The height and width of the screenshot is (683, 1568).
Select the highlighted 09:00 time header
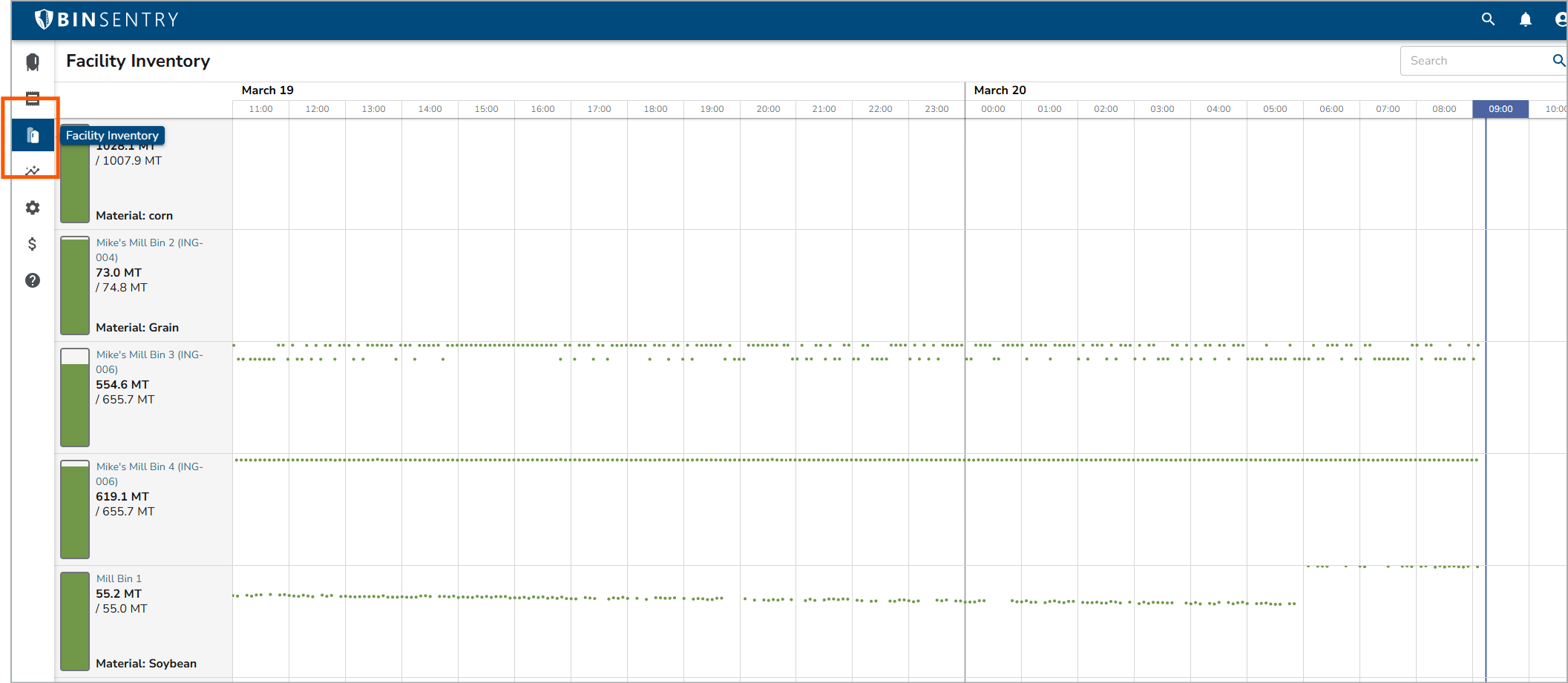tap(1500, 108)
